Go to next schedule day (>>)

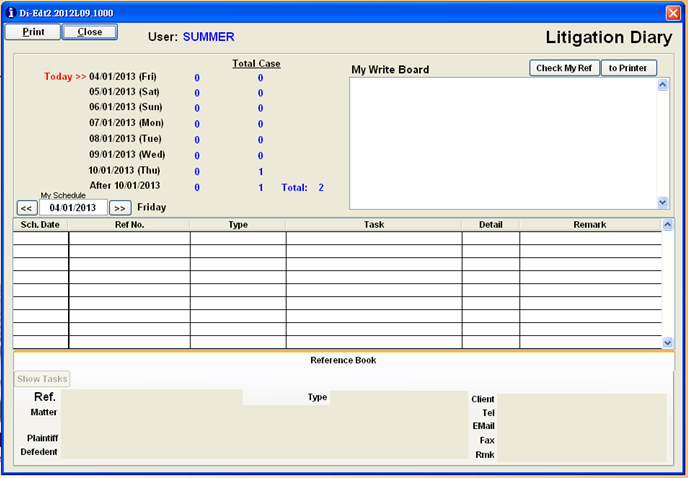tap(120, 208)
